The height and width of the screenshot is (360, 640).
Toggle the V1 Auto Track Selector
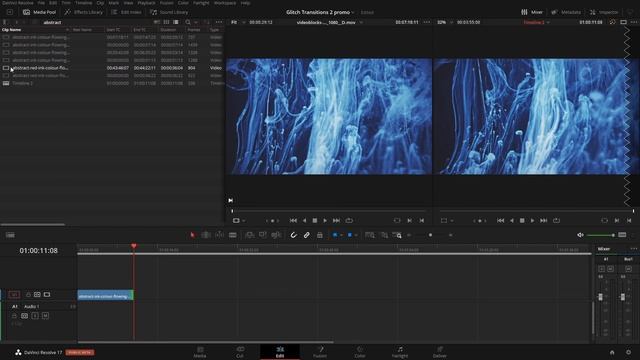(37, 294)
